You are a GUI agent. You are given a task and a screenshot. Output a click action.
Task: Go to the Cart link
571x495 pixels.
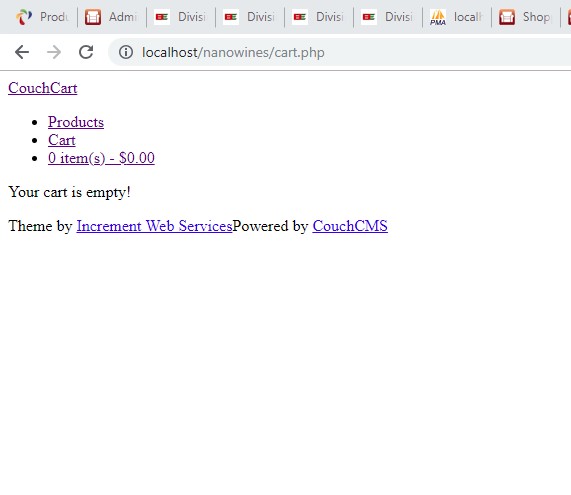(62, 140)
